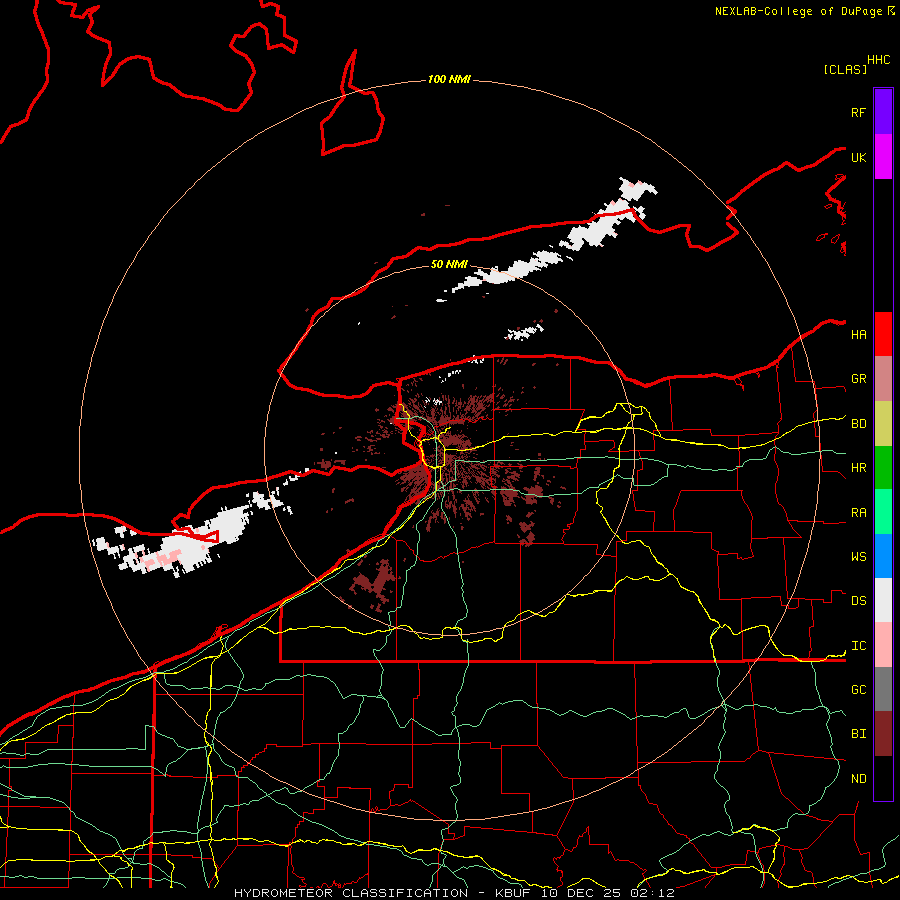Click the UK magenta legend swatch
Viewport: 900px width, 900px height.
click(883, 157)
